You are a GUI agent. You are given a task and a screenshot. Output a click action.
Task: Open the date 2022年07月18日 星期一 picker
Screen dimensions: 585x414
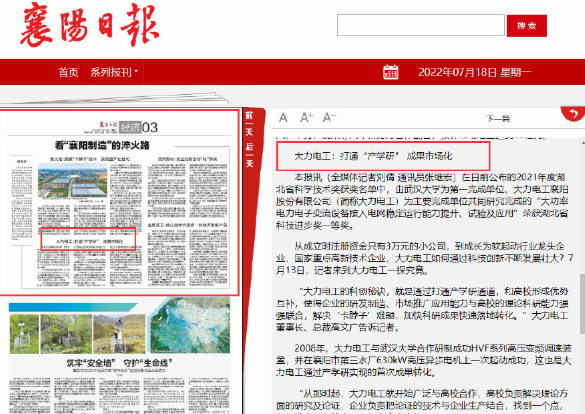475,72
